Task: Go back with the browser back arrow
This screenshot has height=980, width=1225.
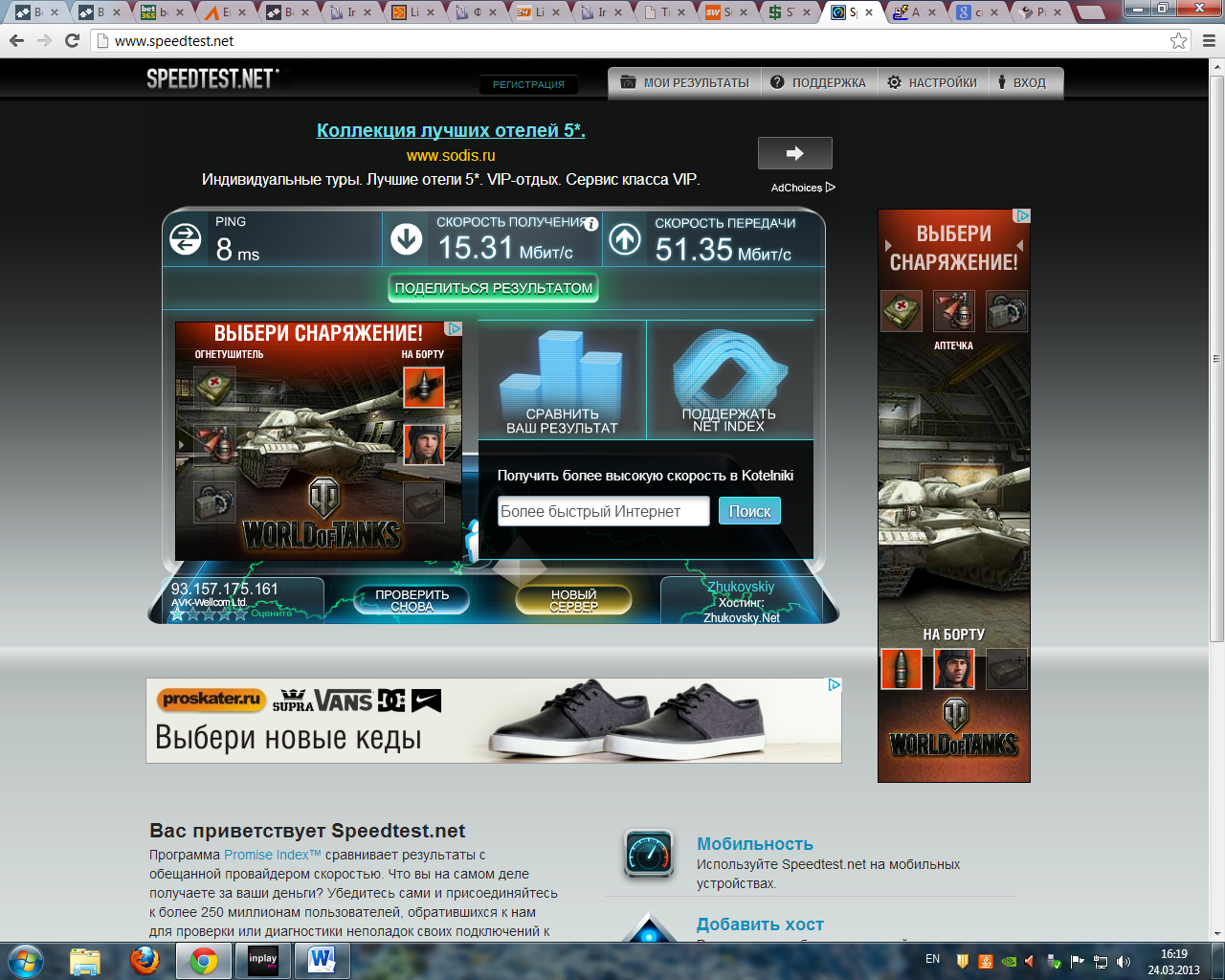Action: [x=16, y=41]
